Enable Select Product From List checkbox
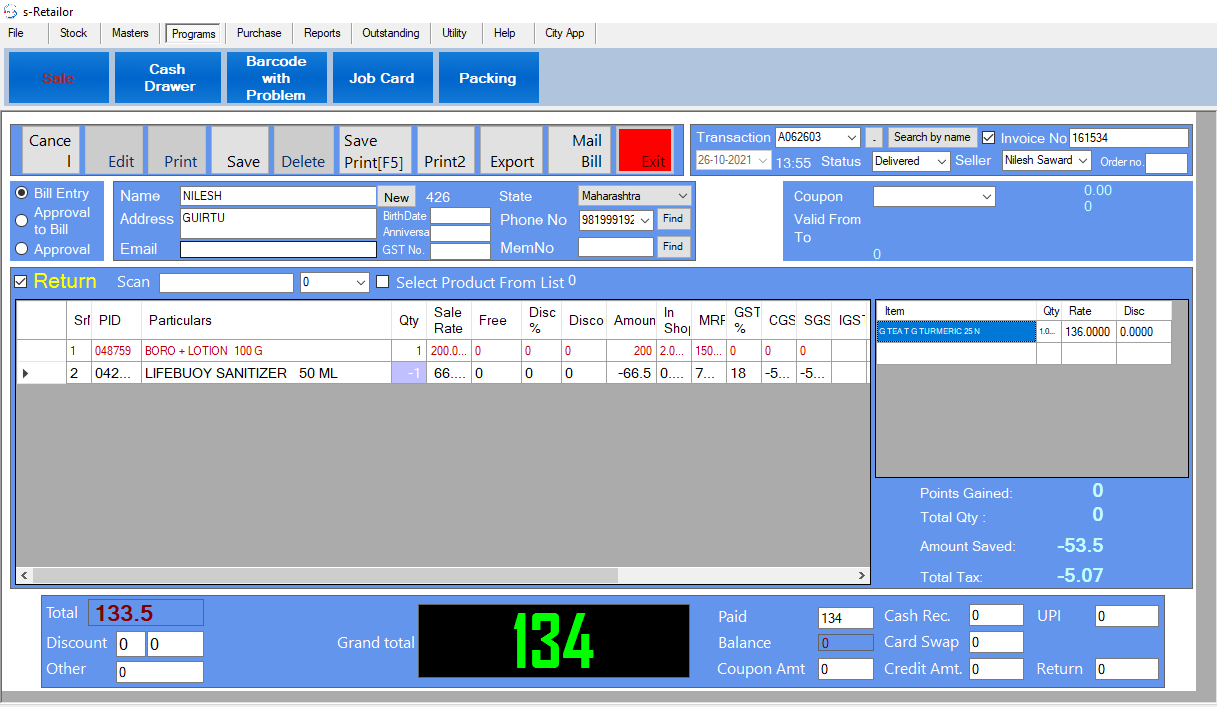Viewport: 1217px width, 707px height. [382, 283]
